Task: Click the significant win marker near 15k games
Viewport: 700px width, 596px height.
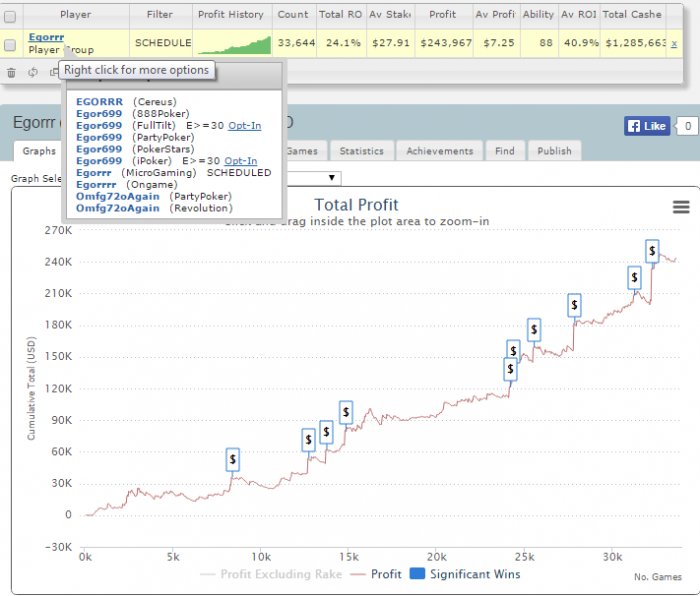Action: click(x=346, y=413)
